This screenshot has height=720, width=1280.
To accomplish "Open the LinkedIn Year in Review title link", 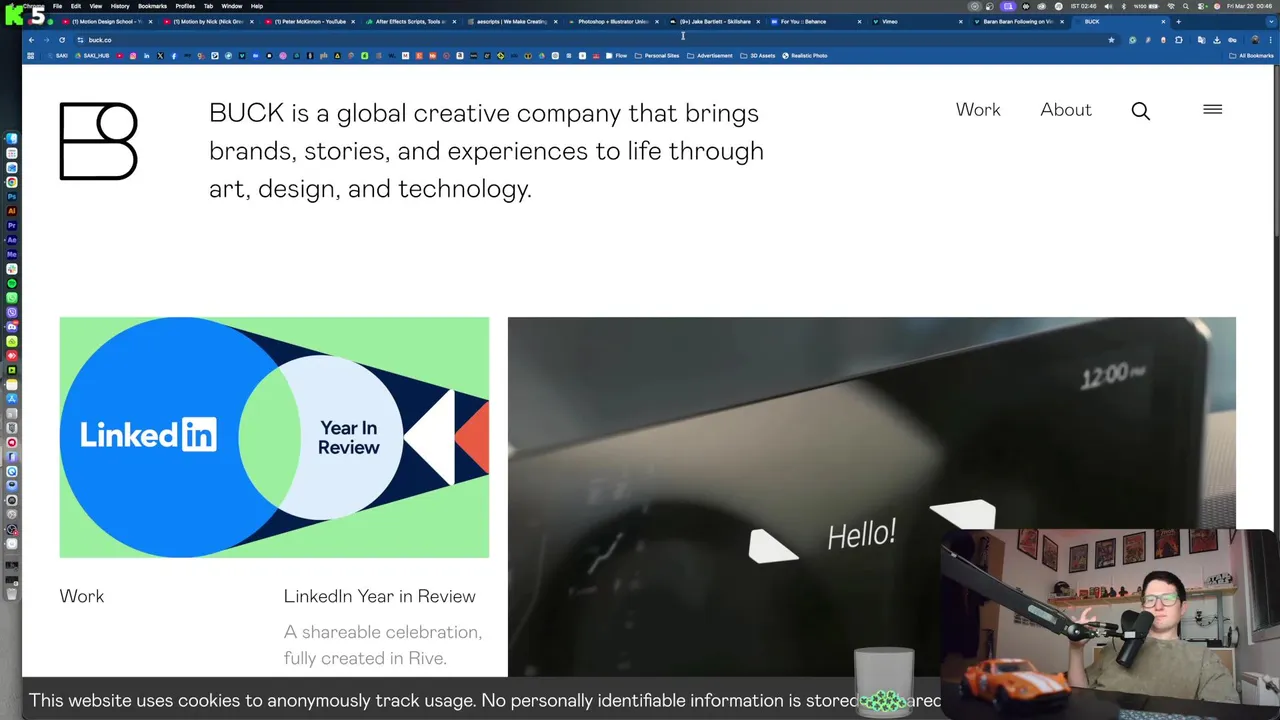I will click(x=380, y=596).
